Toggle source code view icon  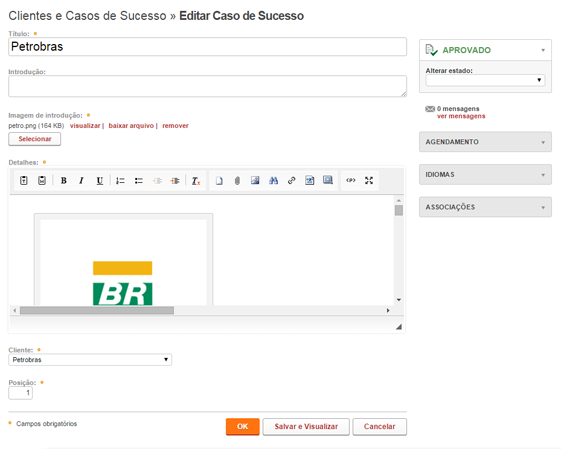351,180
